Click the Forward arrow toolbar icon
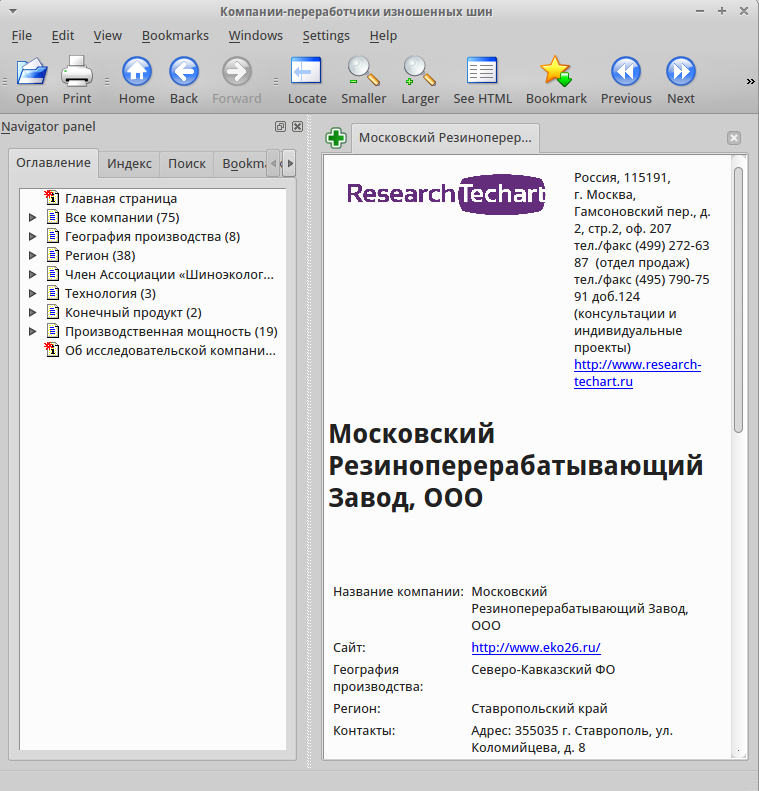The image size is (759, 791). (x=237, y=80)
